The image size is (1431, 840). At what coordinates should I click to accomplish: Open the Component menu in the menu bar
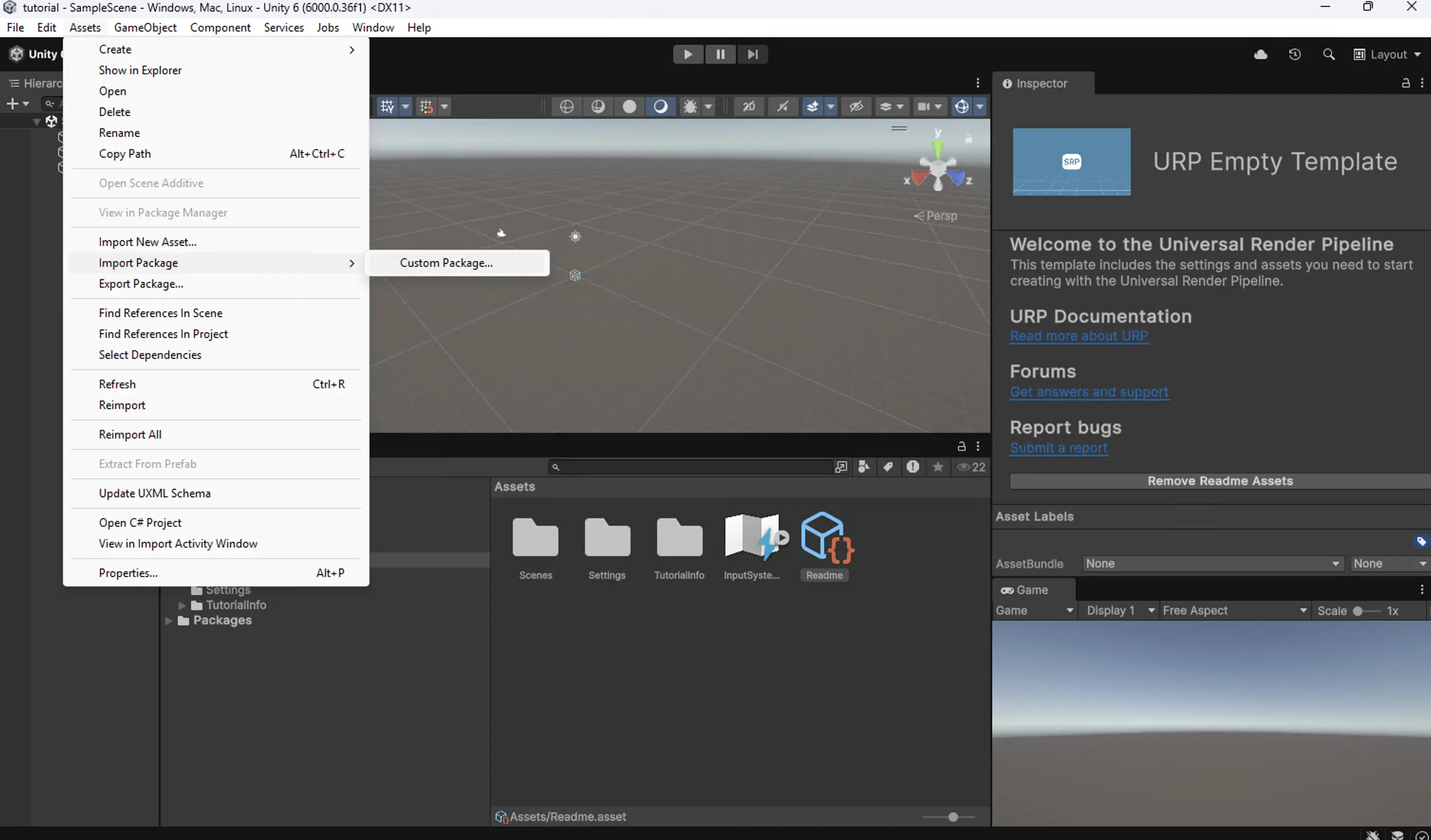[220, 27]
